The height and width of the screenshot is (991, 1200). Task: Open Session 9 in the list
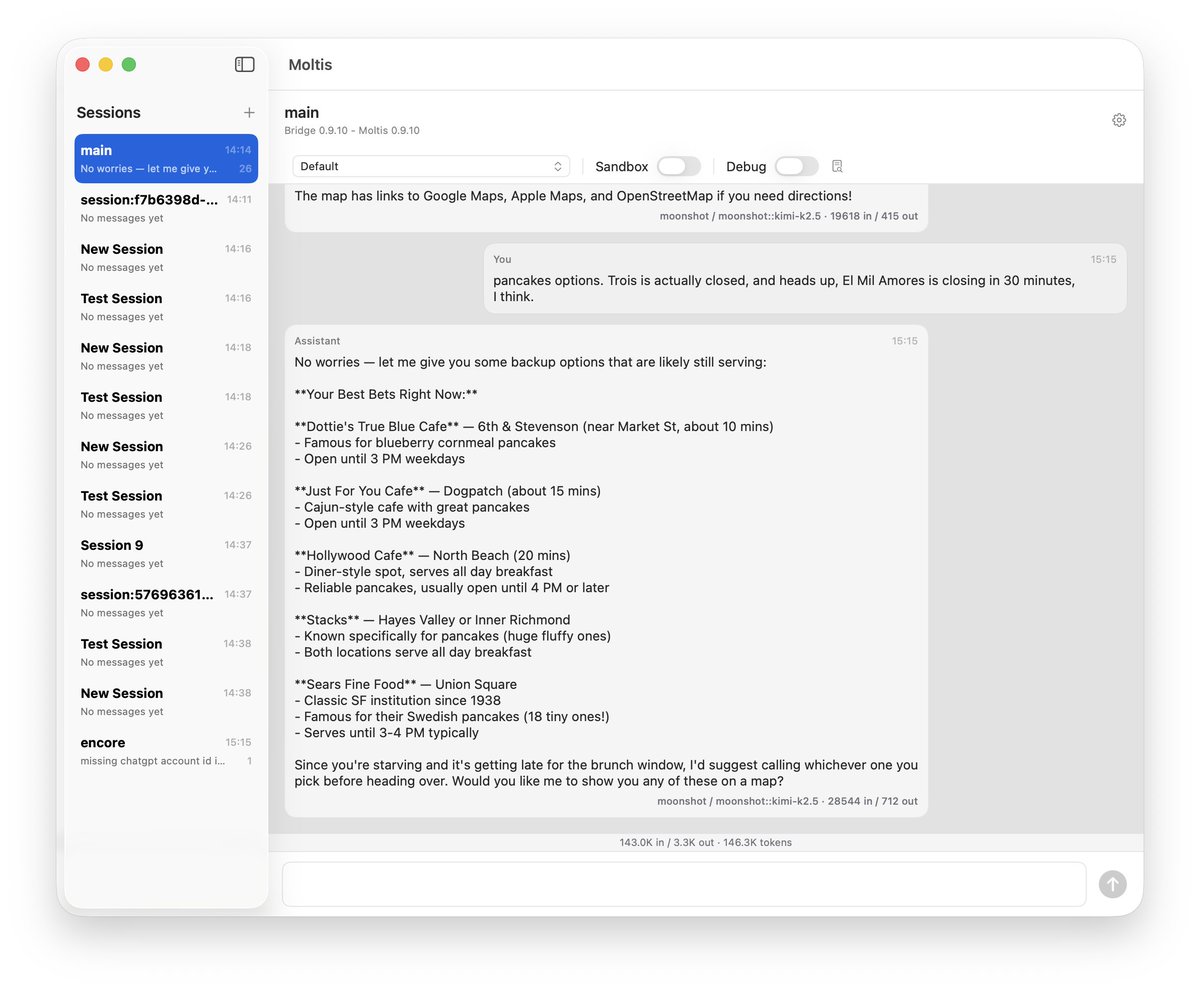coord(166,553)
